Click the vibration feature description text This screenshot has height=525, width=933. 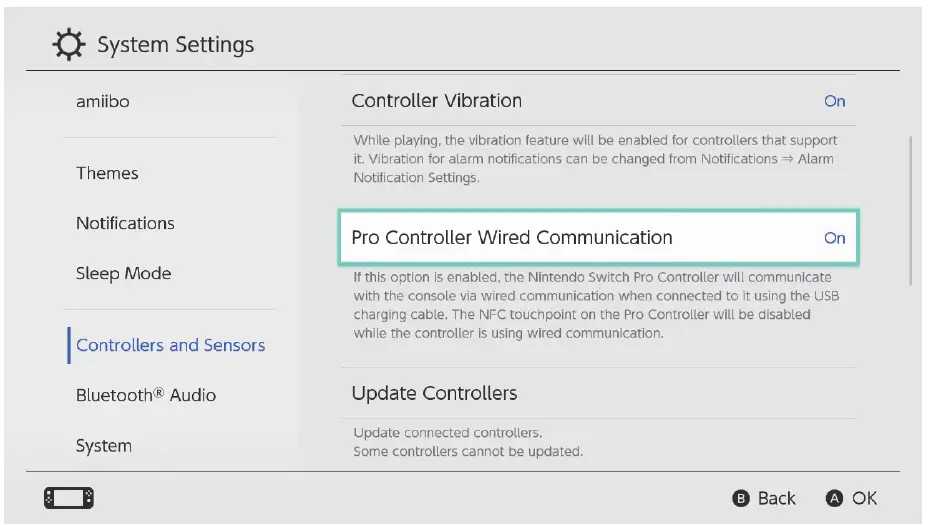pos(595,159)
